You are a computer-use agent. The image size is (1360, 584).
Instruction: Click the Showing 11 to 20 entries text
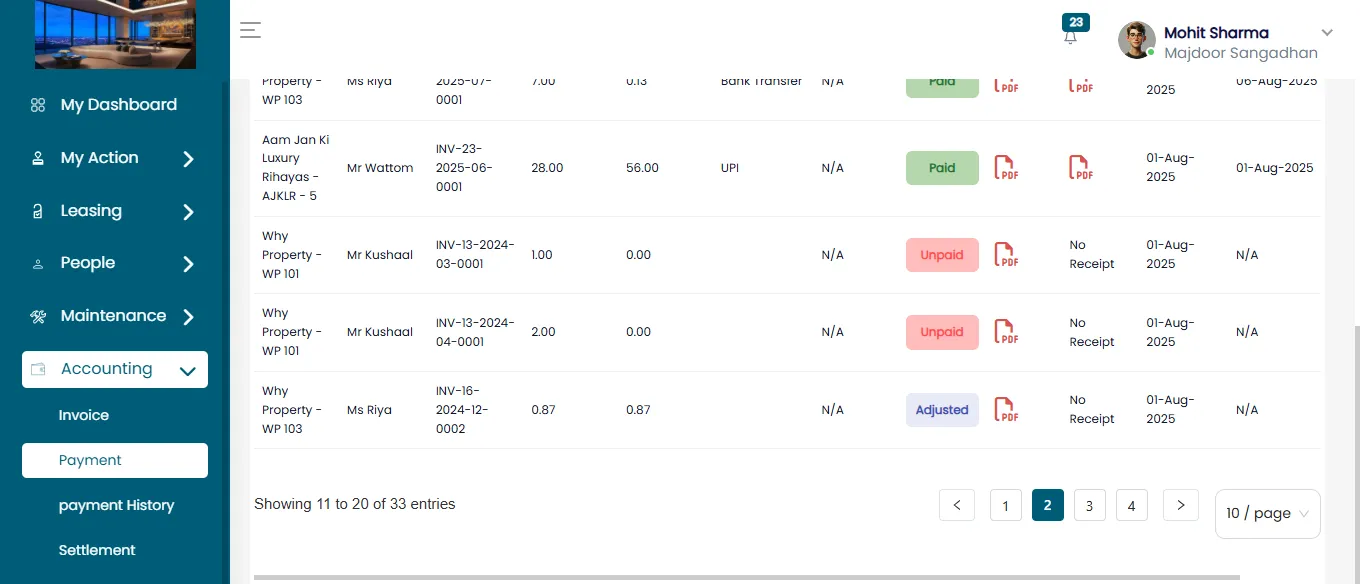[355, 504]
